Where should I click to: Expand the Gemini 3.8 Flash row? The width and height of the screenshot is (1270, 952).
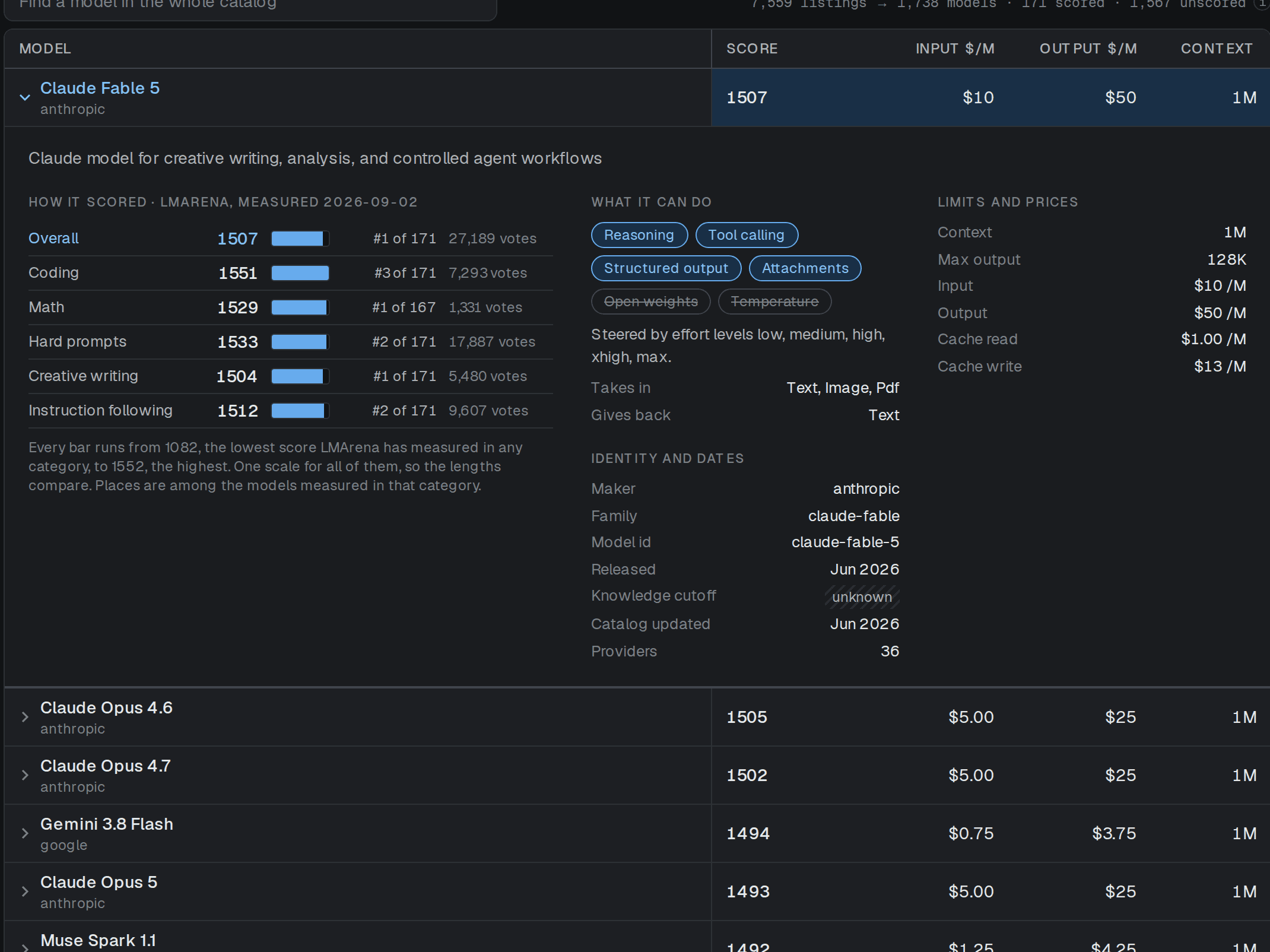point(25,833)
